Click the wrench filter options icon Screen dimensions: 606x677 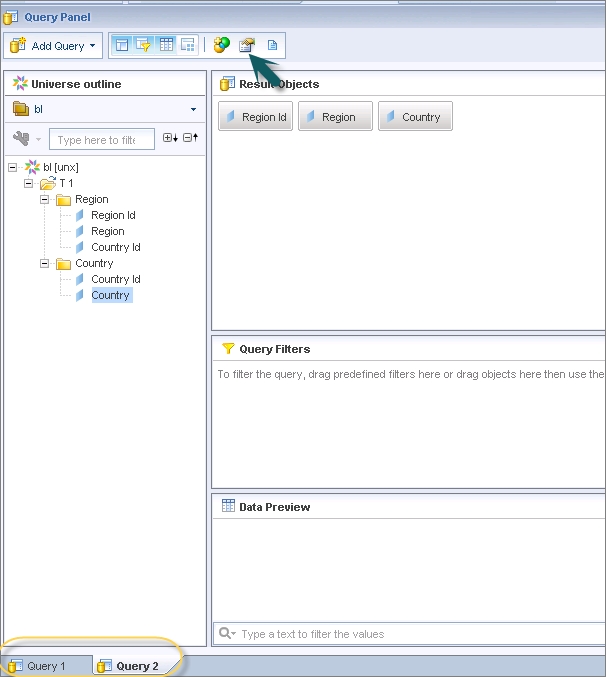(20, 139)
